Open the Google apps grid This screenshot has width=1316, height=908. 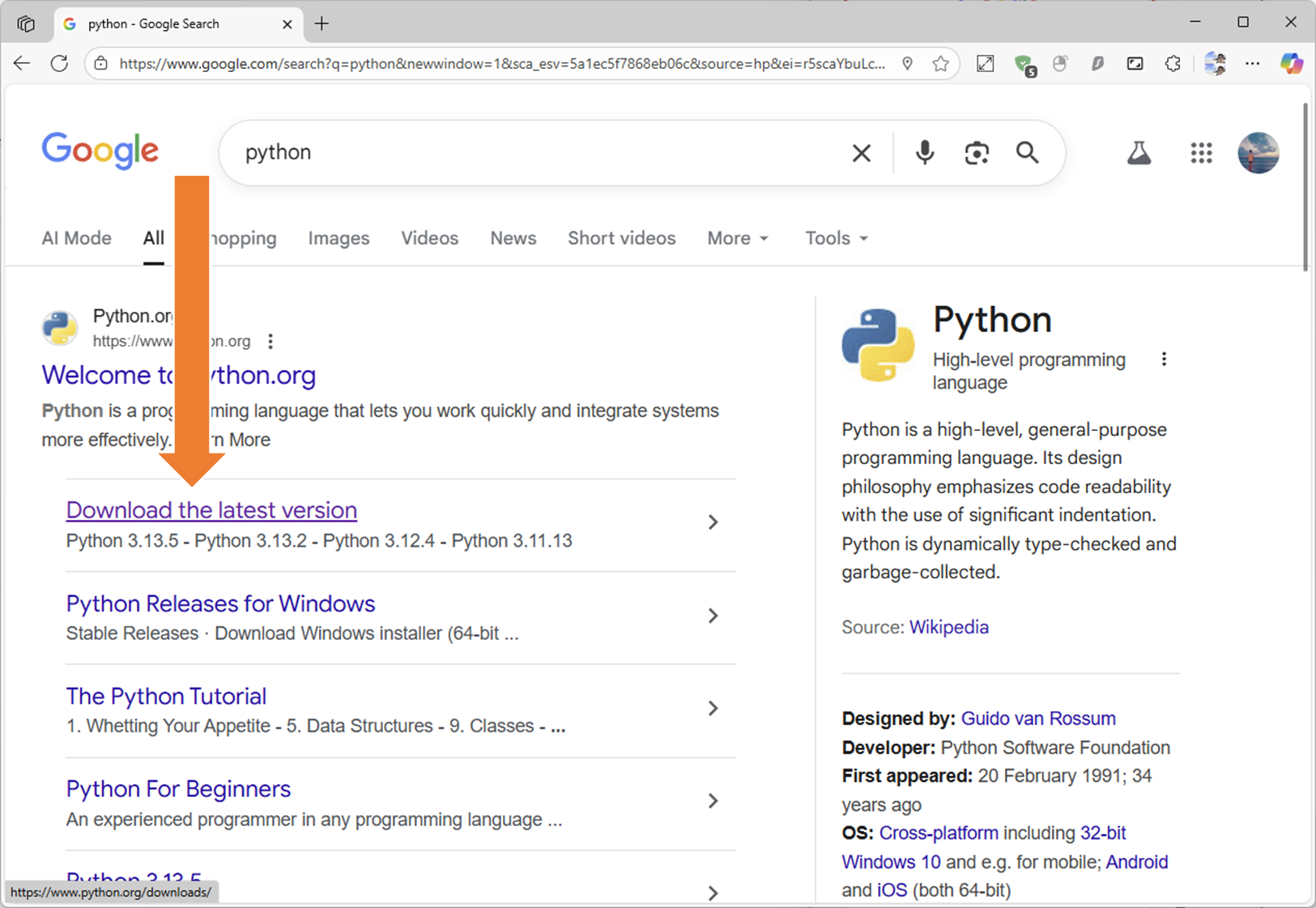click(1201, 152)
